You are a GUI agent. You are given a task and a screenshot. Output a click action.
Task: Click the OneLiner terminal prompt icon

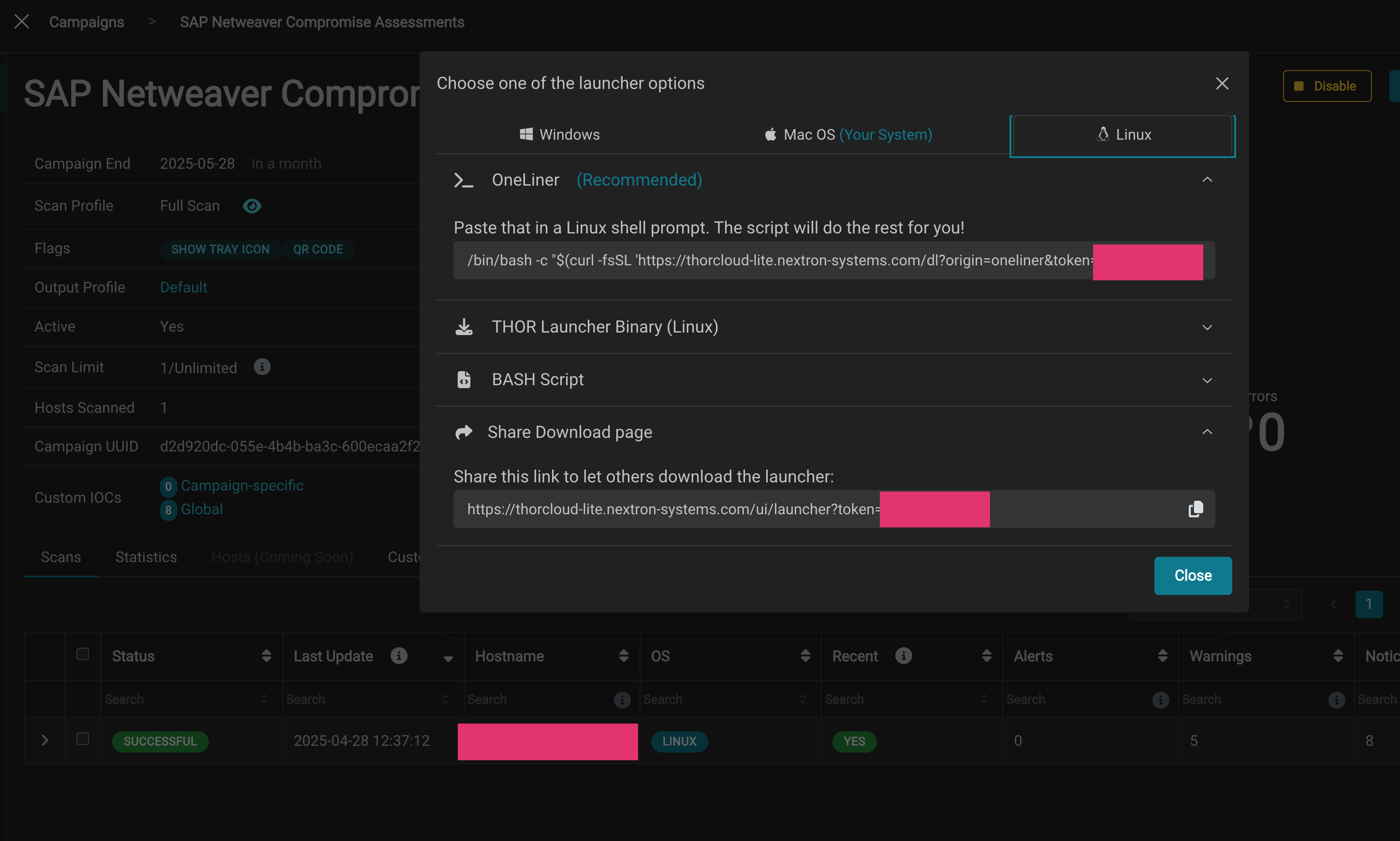(463, 180)
